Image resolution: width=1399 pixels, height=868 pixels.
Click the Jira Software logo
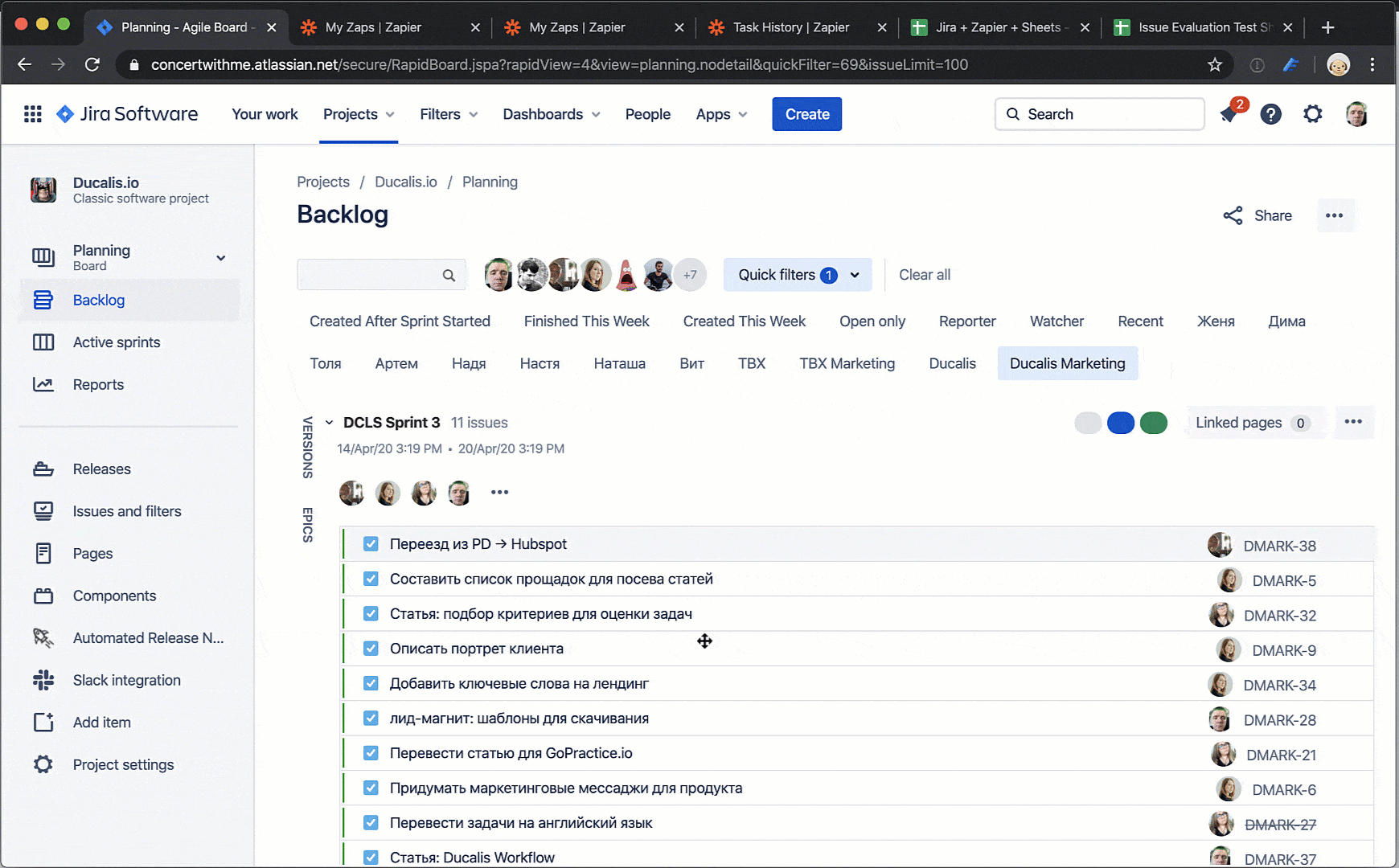127,114
